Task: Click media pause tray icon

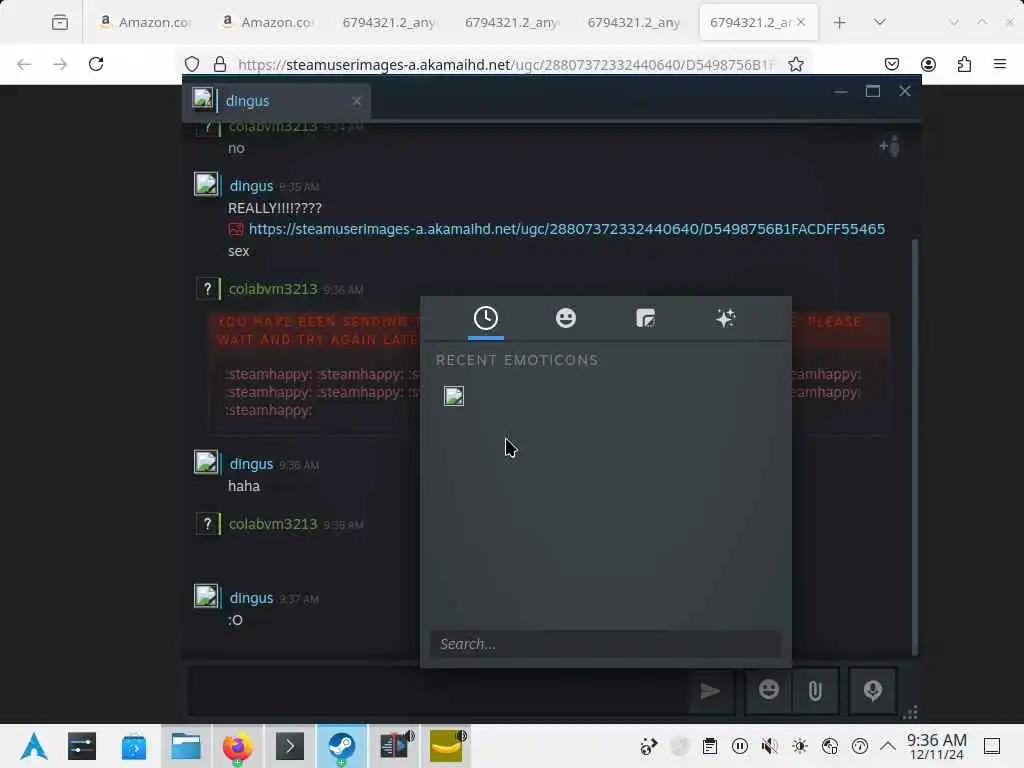Action: [740, 746]
